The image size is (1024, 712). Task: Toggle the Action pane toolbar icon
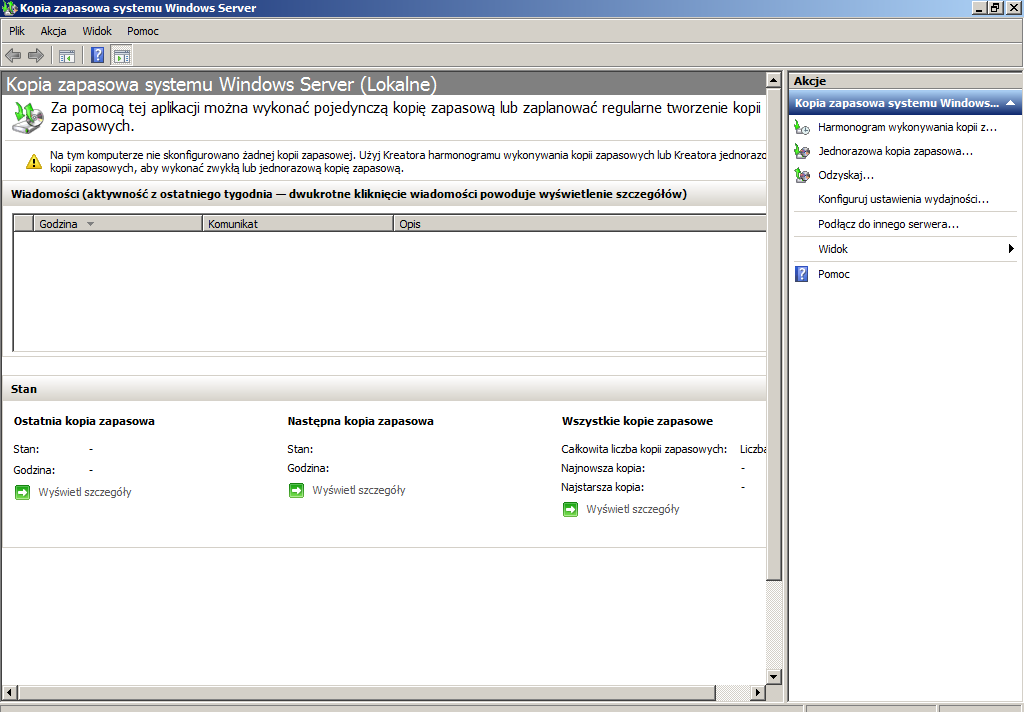point(121,56)
